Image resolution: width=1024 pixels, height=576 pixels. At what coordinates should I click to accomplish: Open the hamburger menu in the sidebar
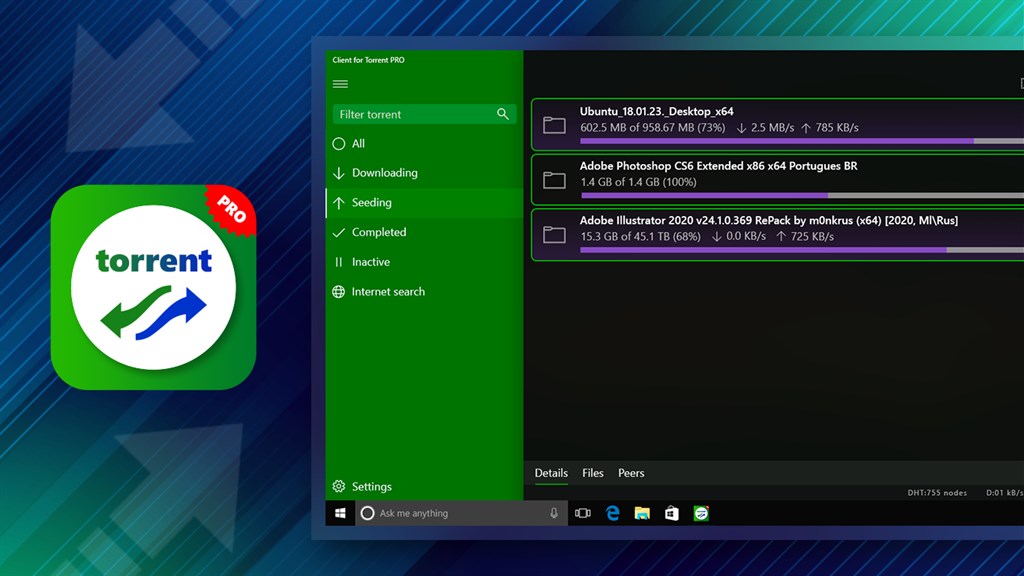click(x=340, y=84)
